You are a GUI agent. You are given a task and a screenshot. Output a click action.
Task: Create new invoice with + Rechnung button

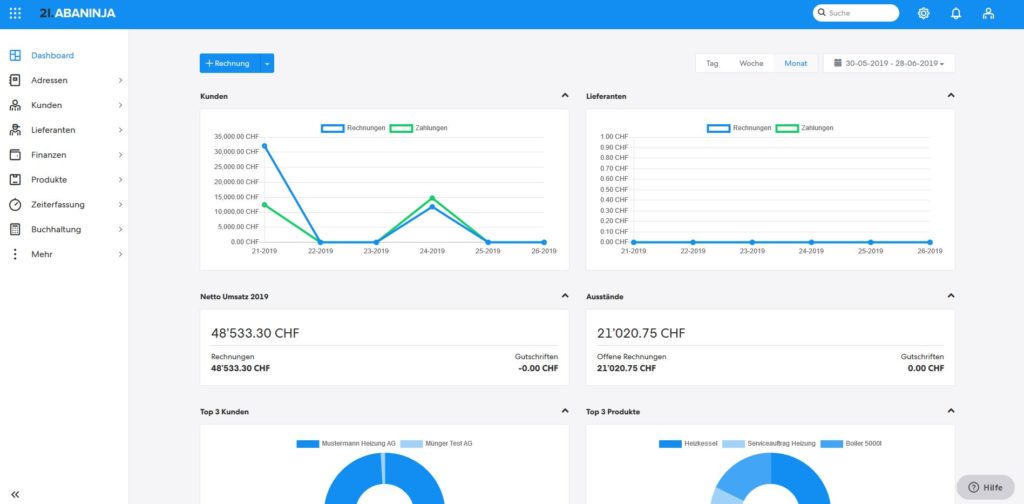tap(230, 63)
